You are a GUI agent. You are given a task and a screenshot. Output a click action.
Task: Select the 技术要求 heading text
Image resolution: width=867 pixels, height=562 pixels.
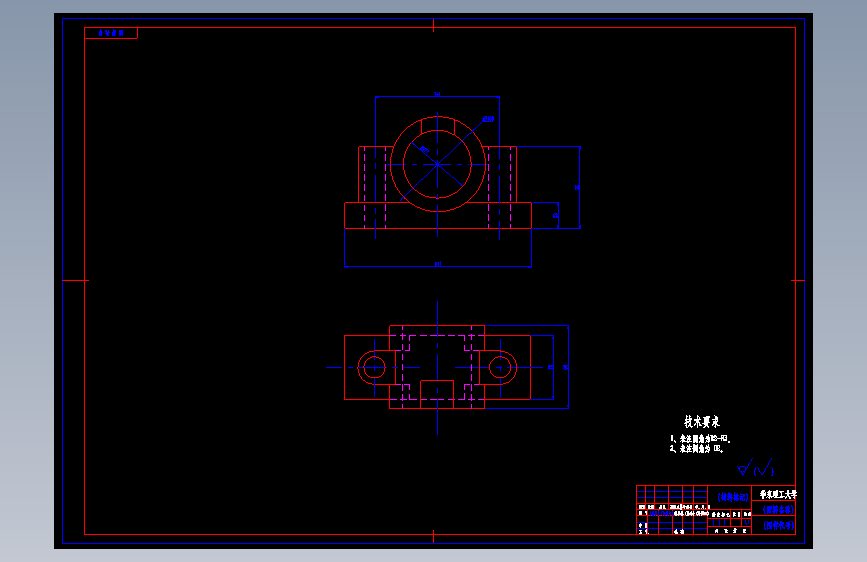point(702,422)
